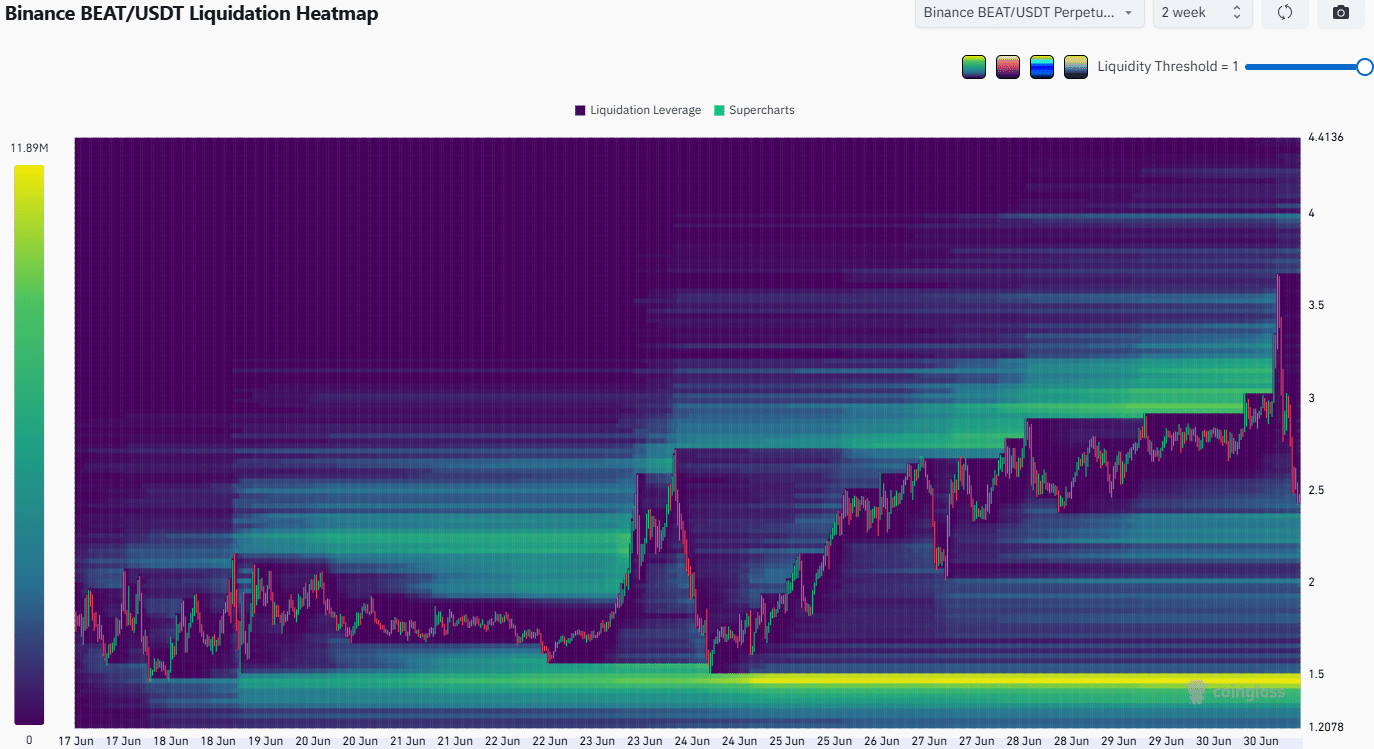1374x749 pixels.
Task: Select the cyan-blue color scheme swatch
Action: point(1042,67)
